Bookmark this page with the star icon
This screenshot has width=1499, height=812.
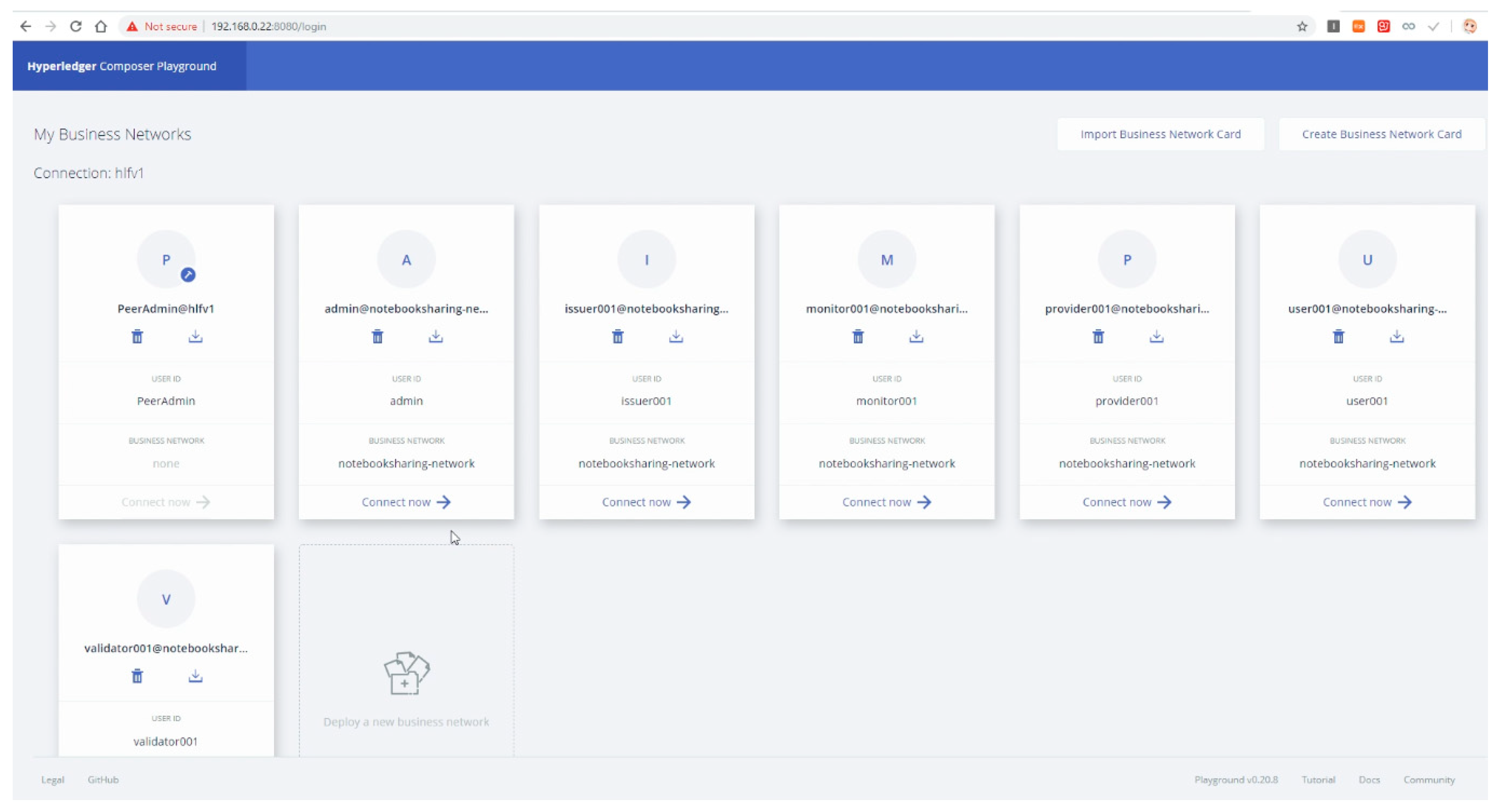[x=1302, y=26]
